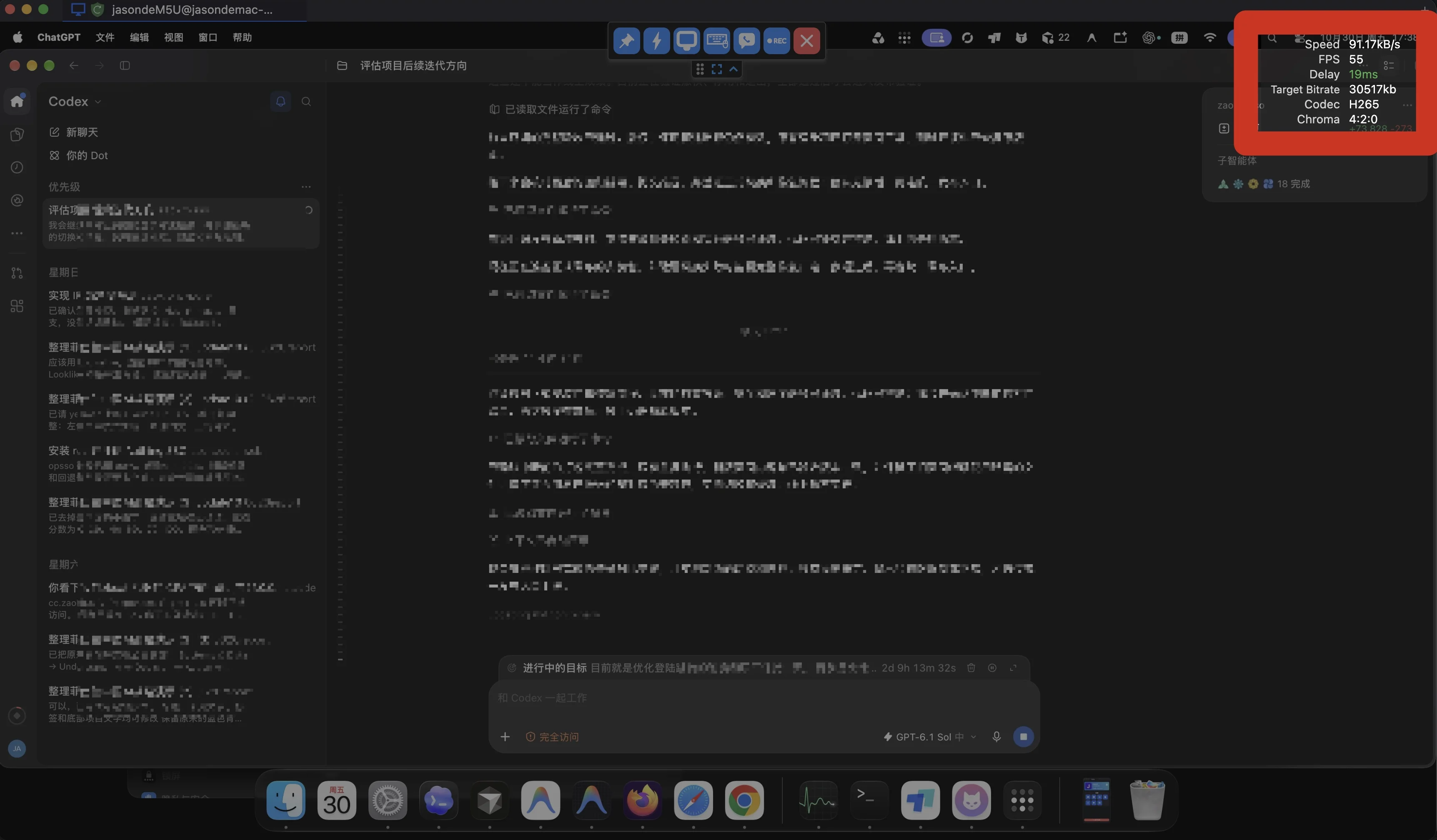Click the six-dot toolbar drag handle
Screen dimensions: 1437x840
click(700, 69)
